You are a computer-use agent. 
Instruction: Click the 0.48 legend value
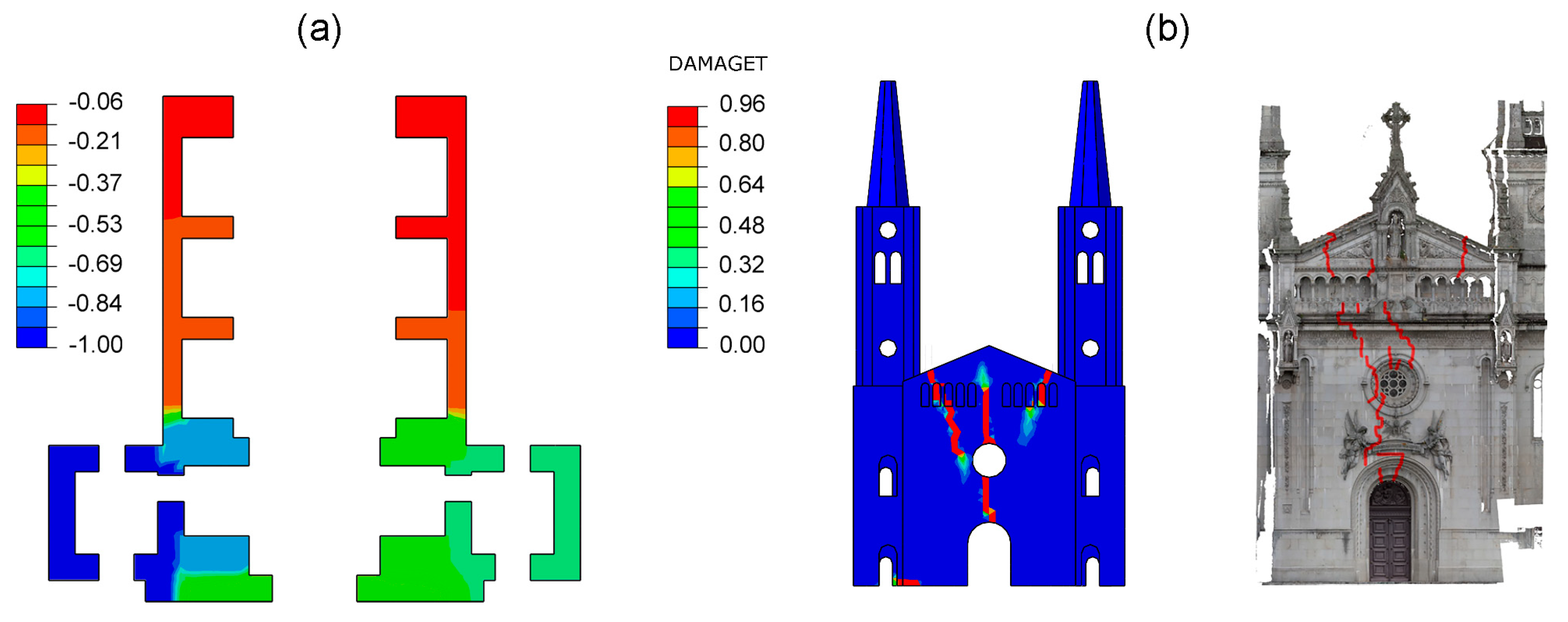742,225
